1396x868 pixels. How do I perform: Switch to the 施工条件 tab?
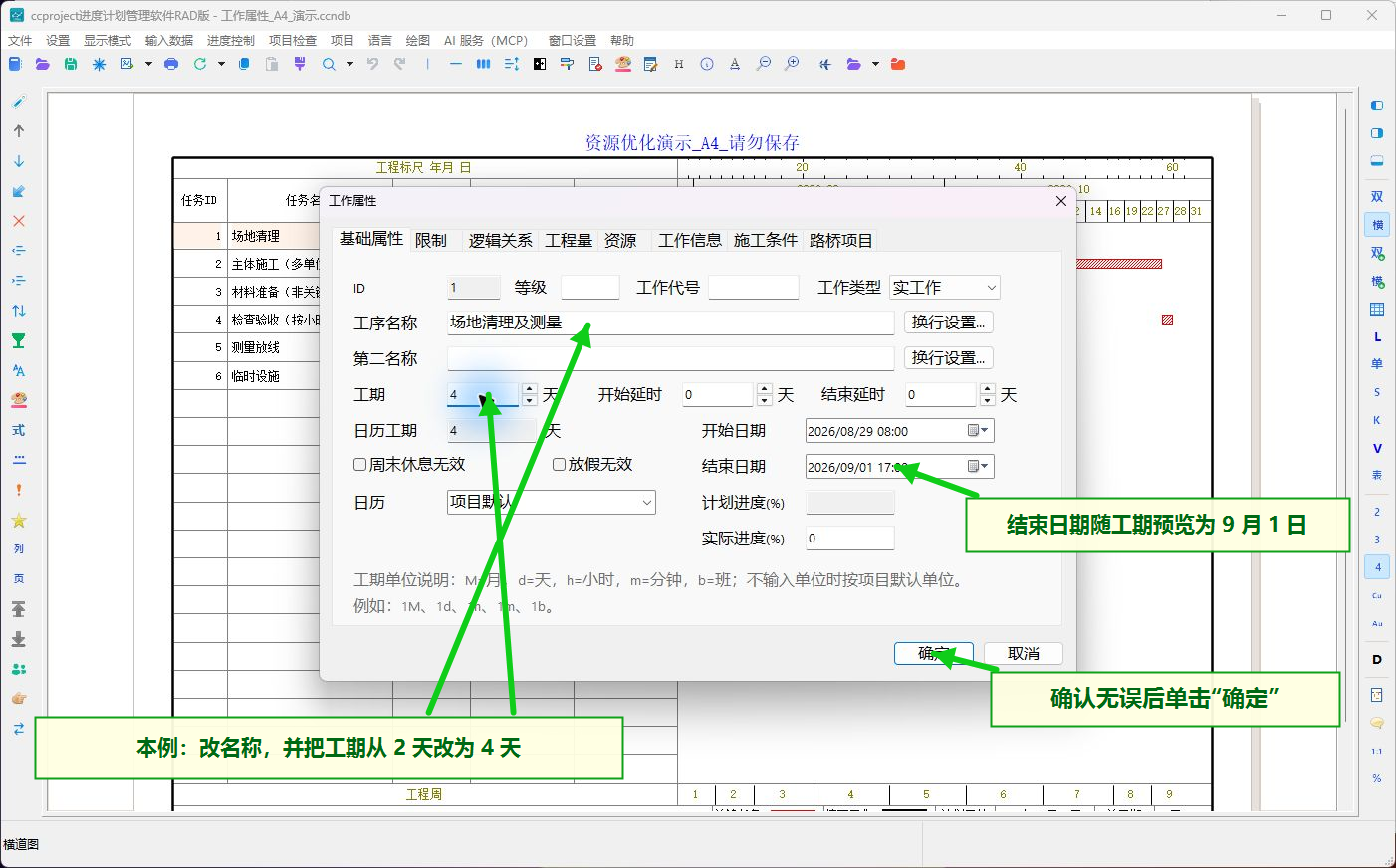(x=766, y=240)
